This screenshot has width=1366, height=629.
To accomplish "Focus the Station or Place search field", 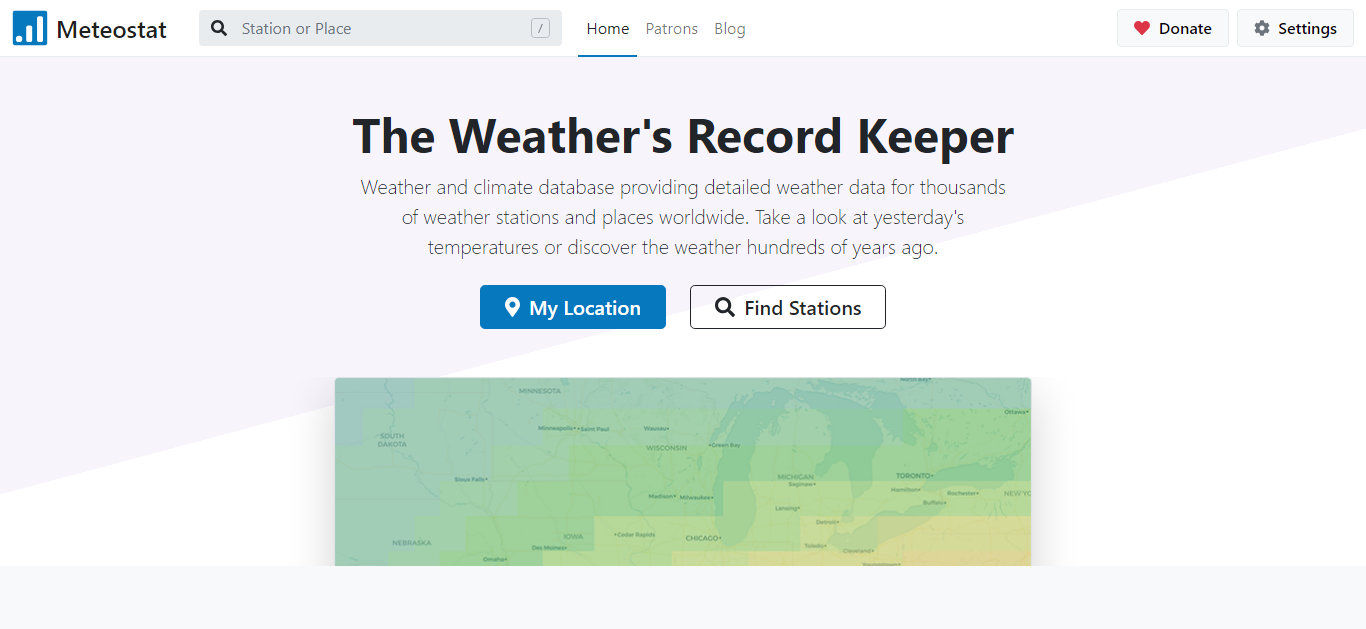I will [x=380, y=29].
